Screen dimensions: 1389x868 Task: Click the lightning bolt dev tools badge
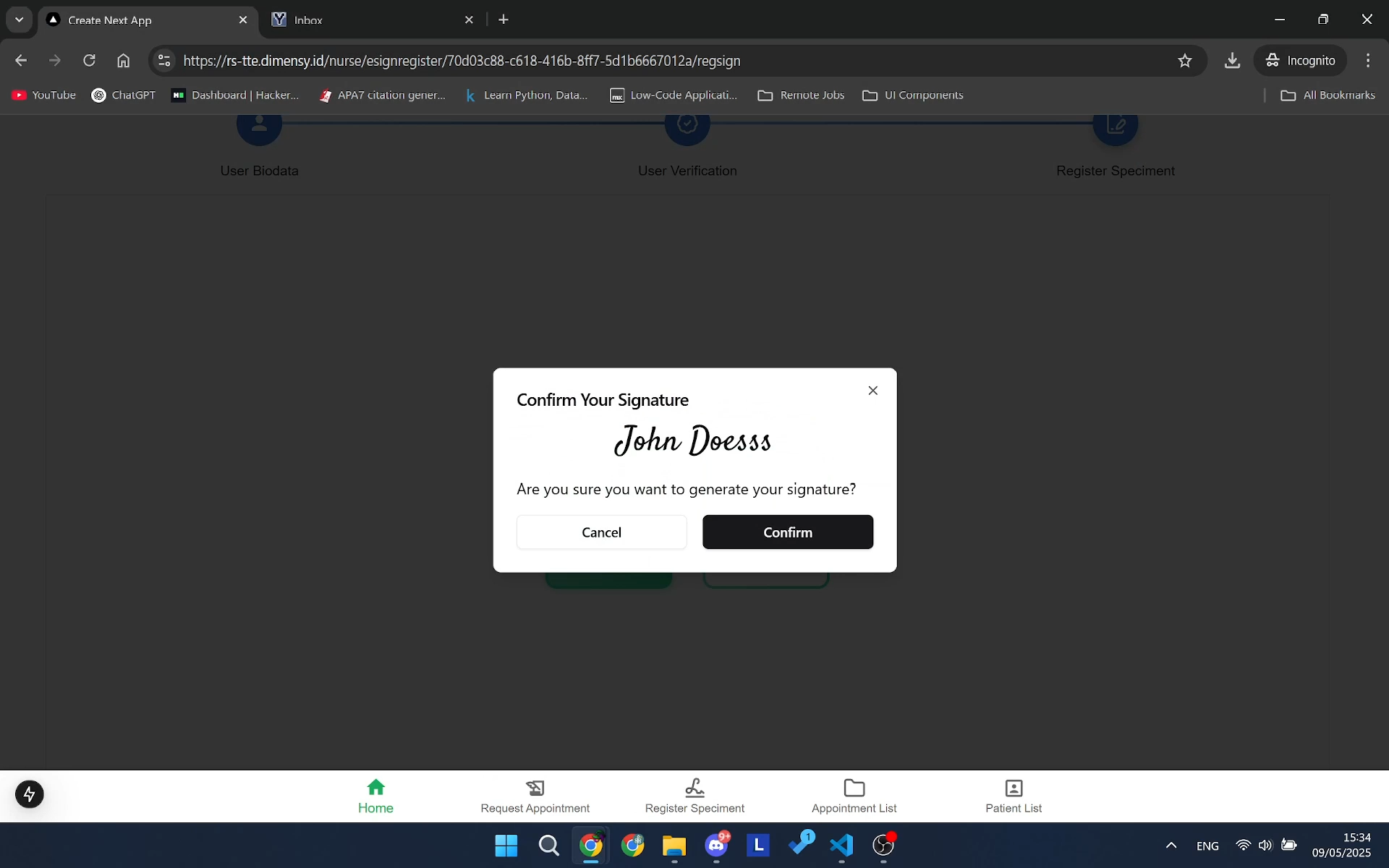tap(30, 794)
